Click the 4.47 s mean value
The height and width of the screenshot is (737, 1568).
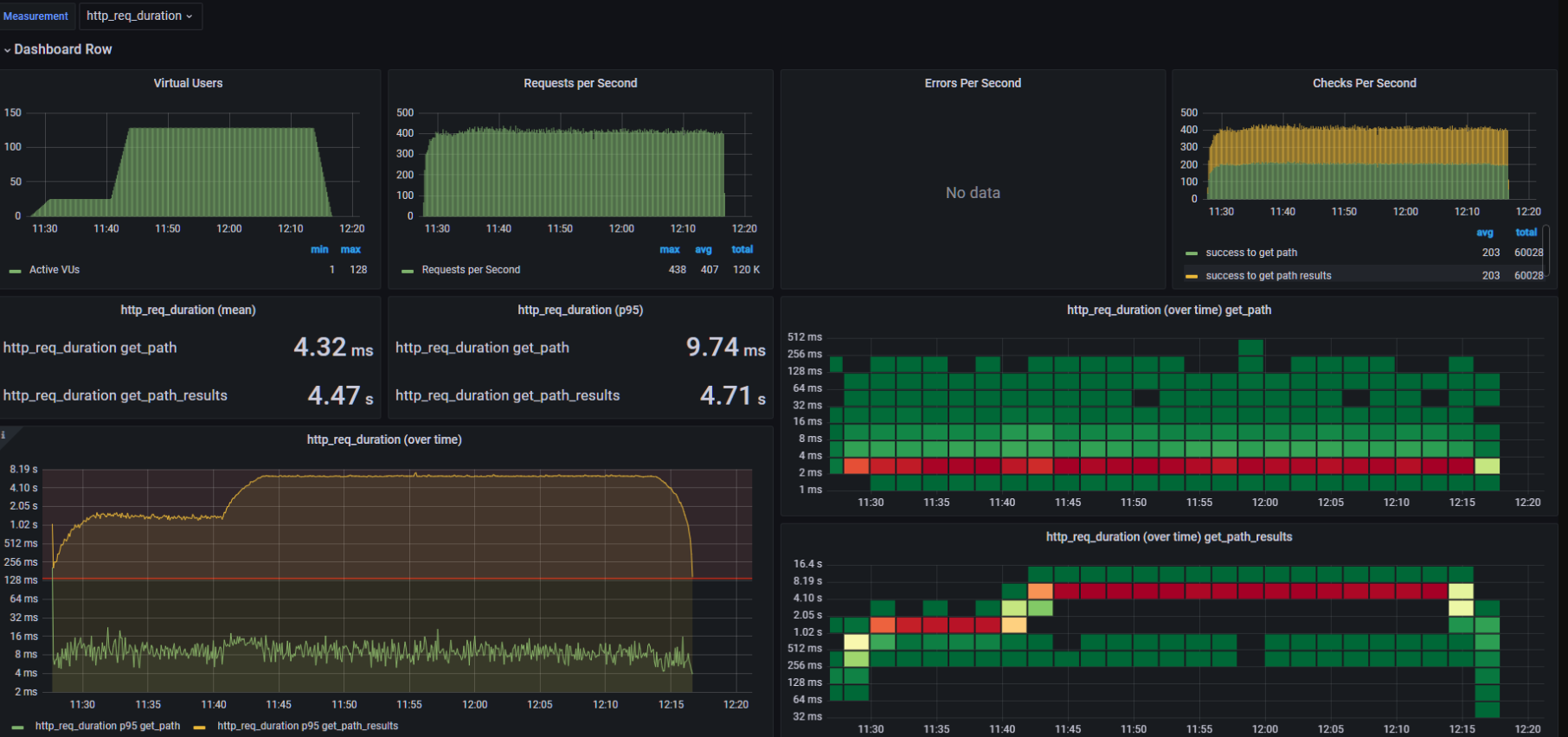[341, 395]
